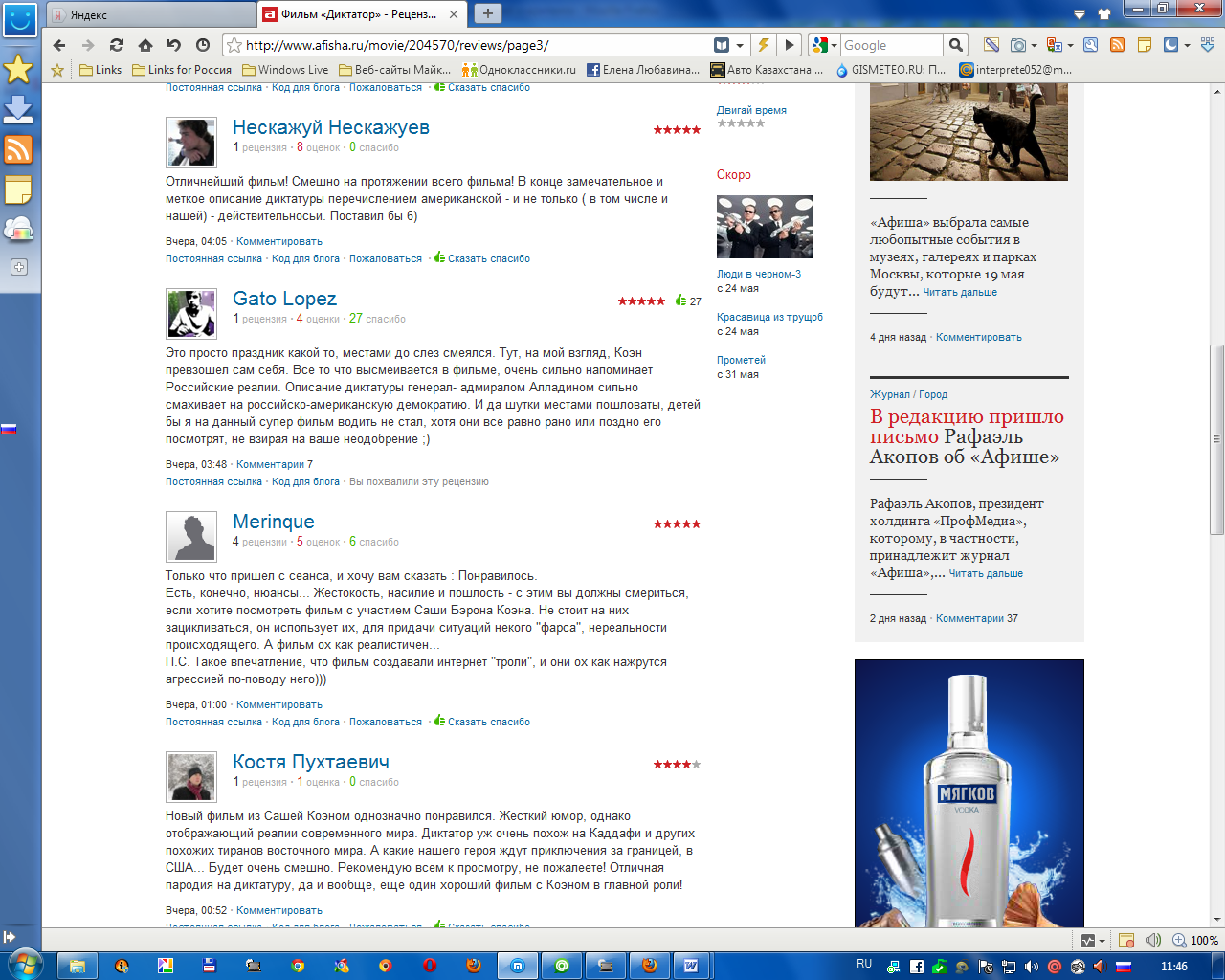Open the Links for Россия bookmarks folder

[x=182, y=70]
